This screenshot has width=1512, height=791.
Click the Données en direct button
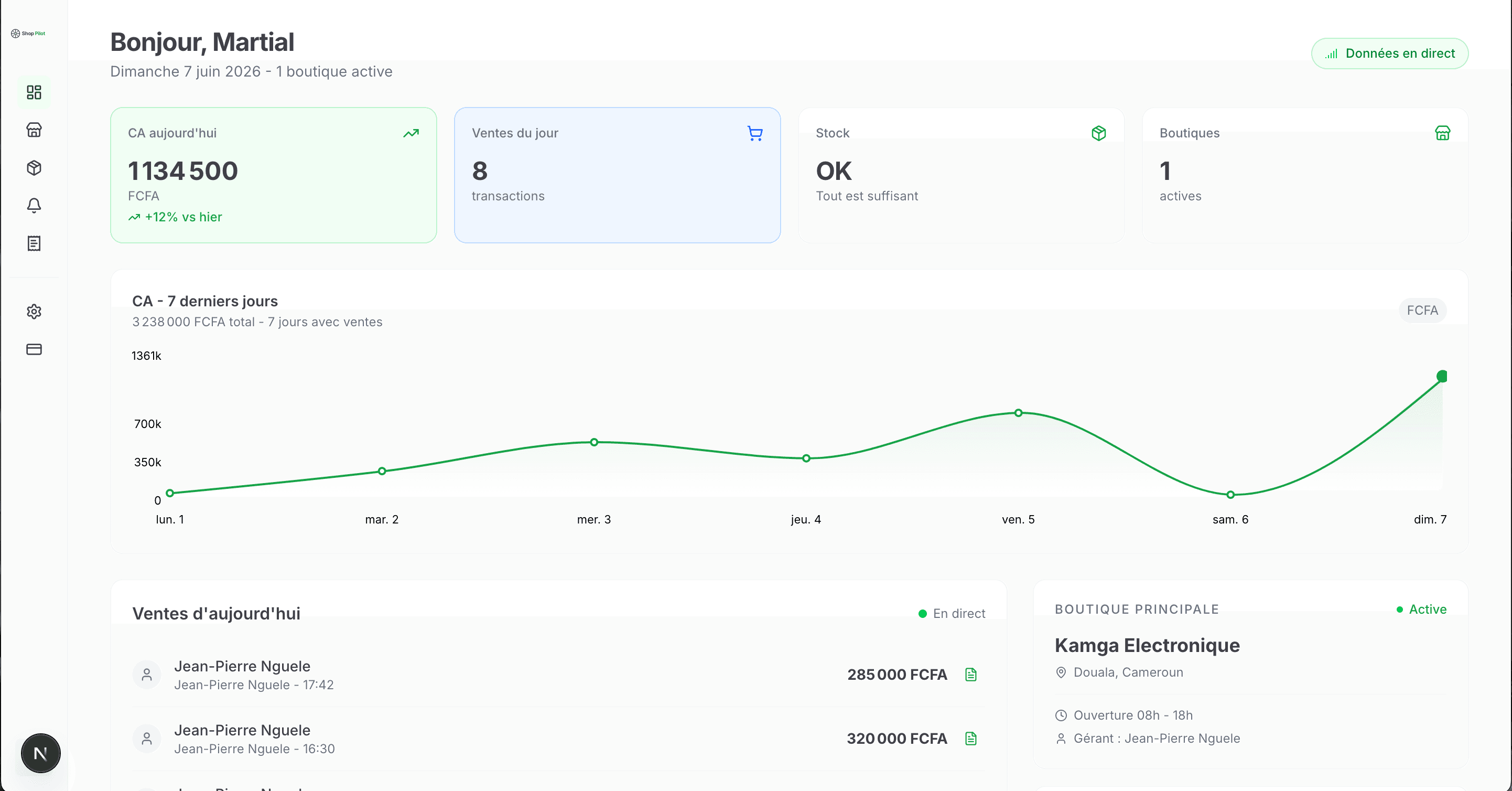tap(1390, 54)
